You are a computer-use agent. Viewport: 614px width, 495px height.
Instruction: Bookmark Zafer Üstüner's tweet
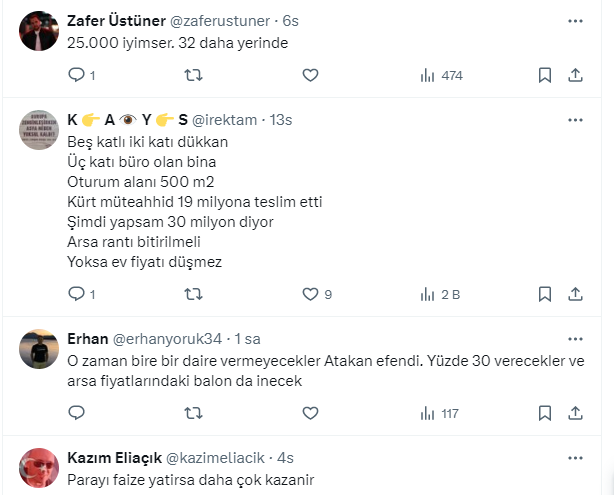click(x=545, y=75)
